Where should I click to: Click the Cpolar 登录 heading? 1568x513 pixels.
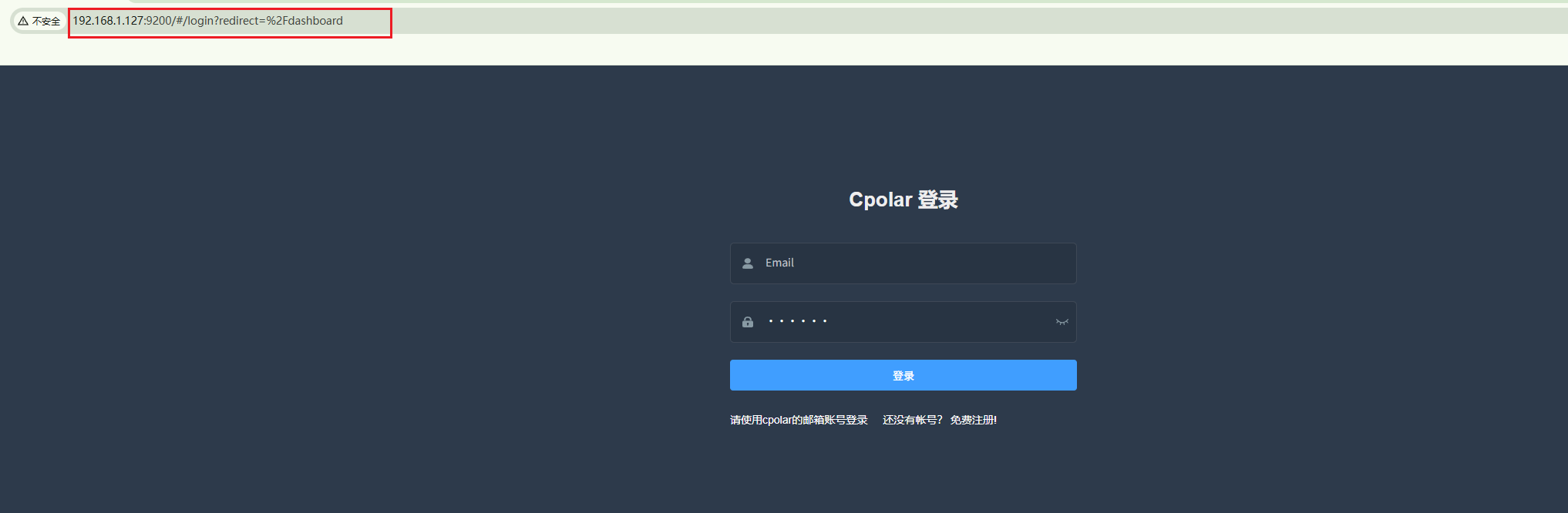click(903, 199)
